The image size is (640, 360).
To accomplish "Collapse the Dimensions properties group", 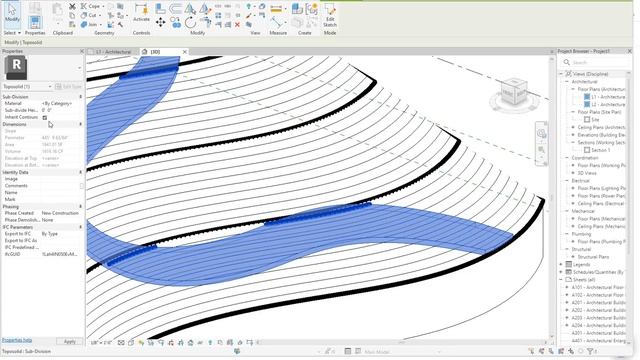I will click(x=80, y=124).
